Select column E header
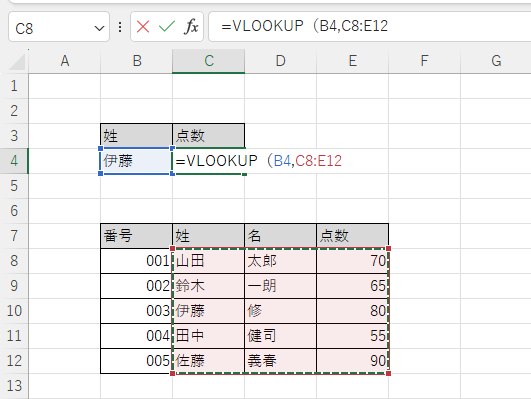 tap(353, 61)
